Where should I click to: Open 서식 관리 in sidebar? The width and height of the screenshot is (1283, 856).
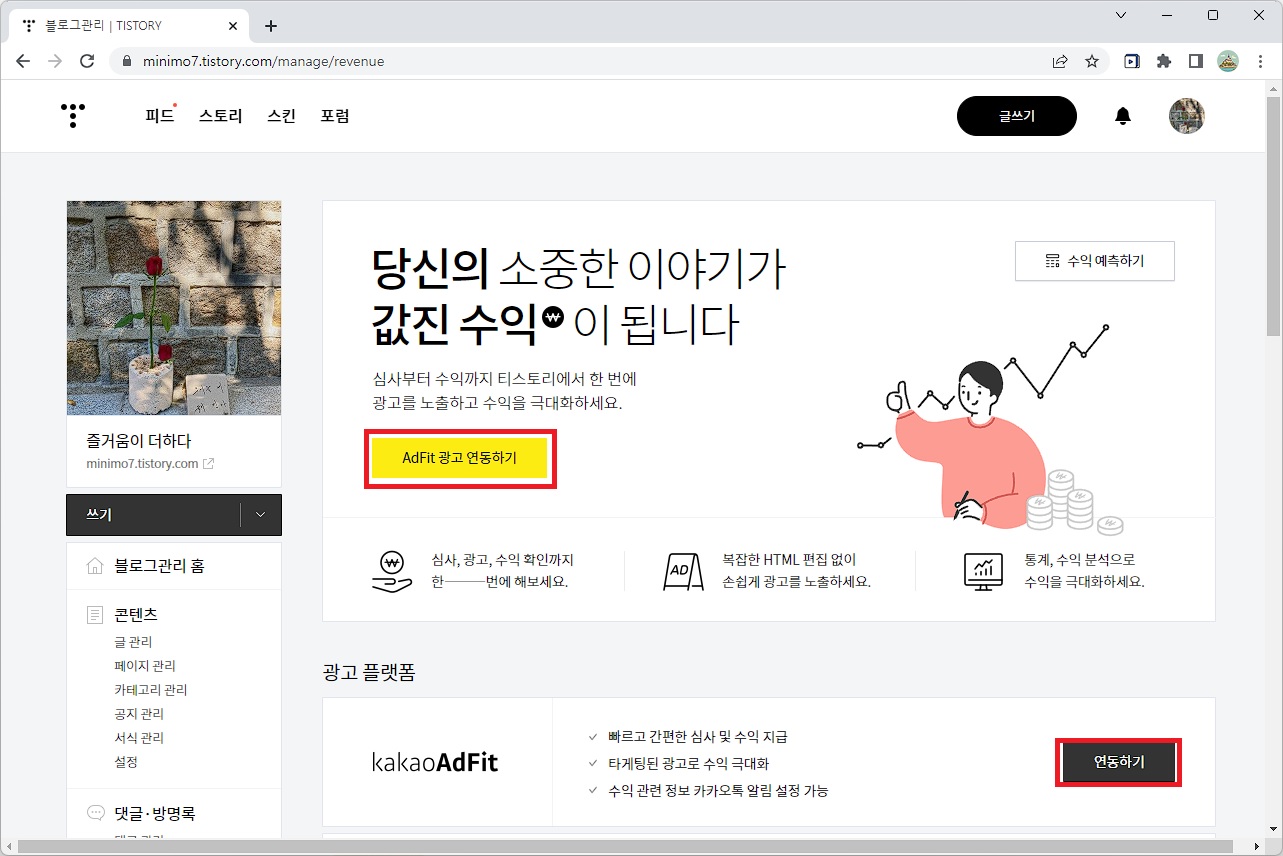click(x=139, y=738)
